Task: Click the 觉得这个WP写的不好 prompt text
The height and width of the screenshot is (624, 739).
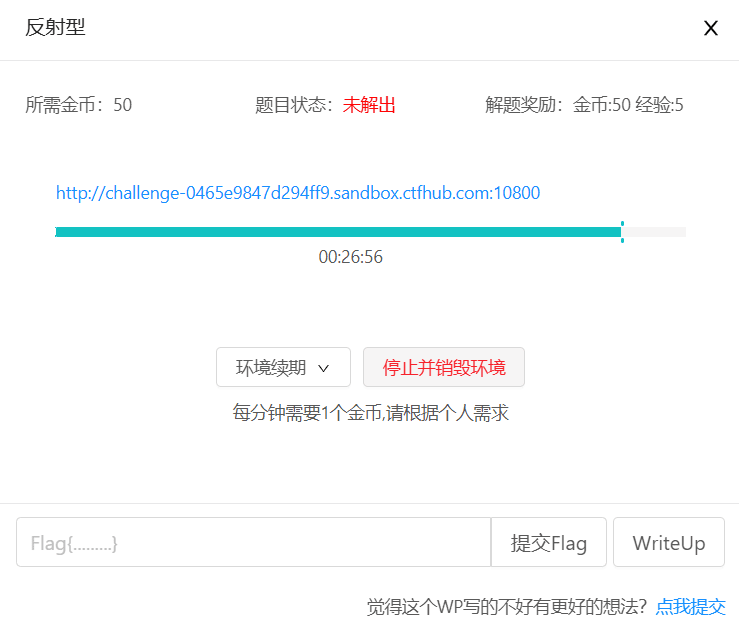Action: pos(506,606)
